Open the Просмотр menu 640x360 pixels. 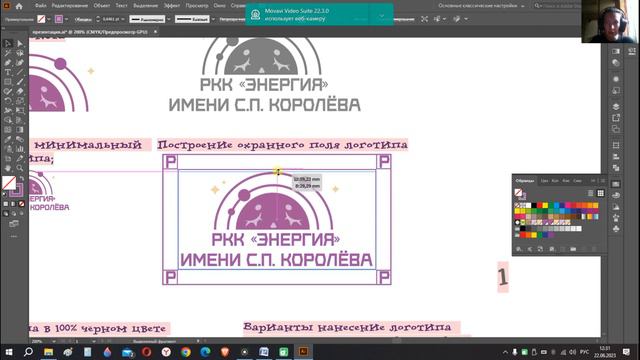[x=197, y=6]
